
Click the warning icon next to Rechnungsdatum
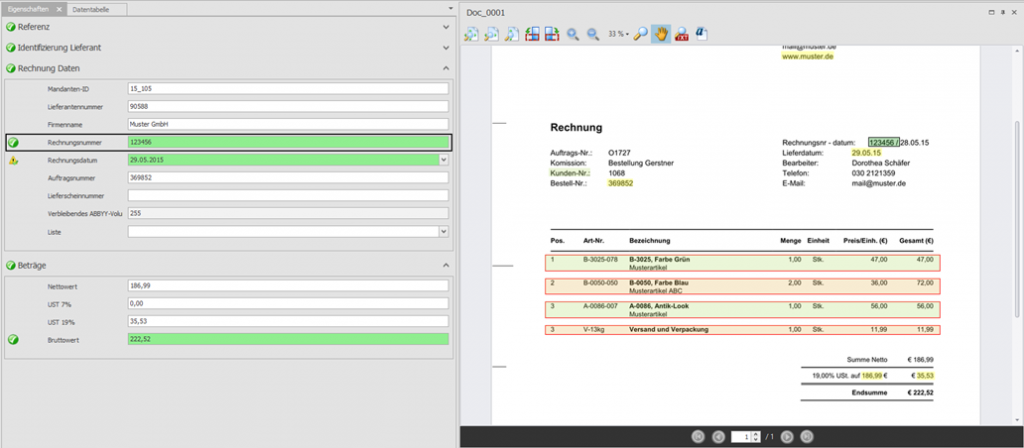click(14, 160)
